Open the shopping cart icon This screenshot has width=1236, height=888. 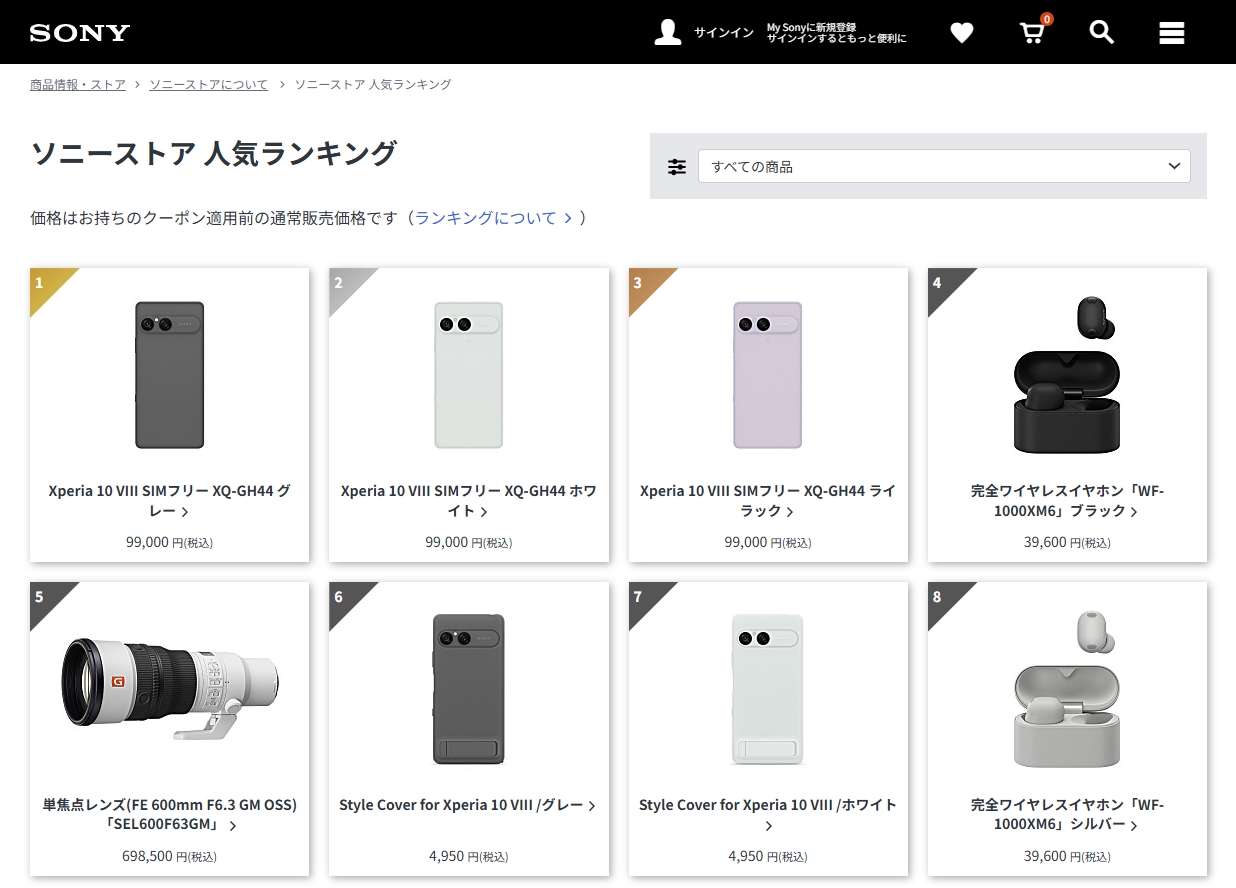pos(1032,32)
